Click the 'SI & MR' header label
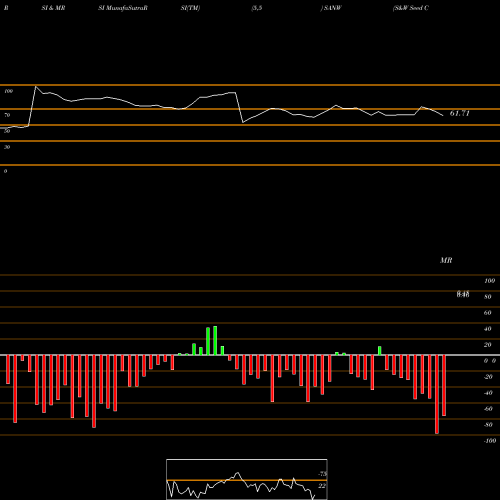Viewport: 500px width, 500px height. coord(53,8)
